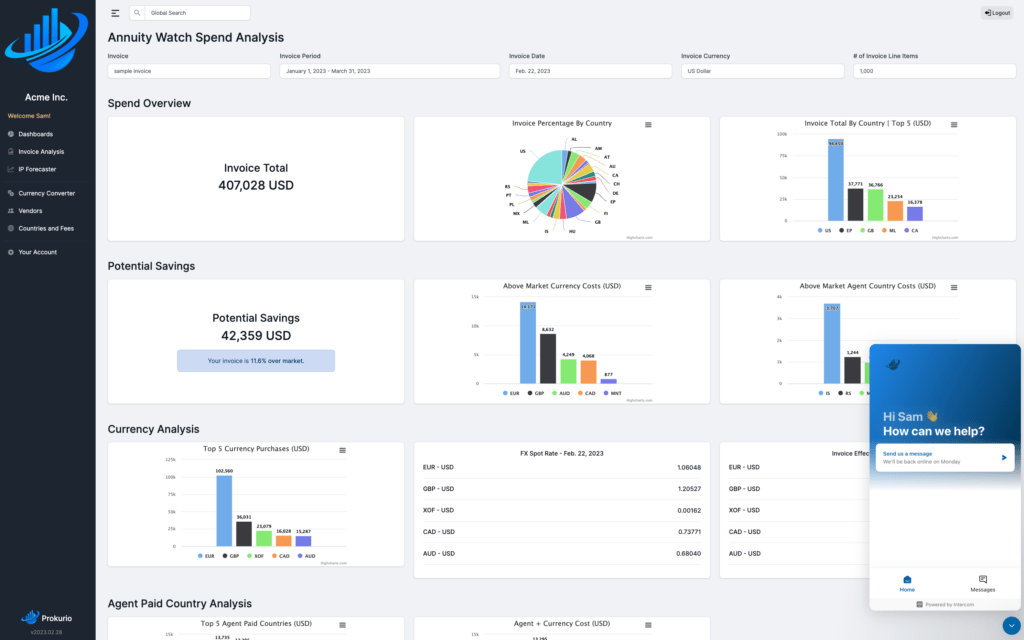Click the 11.6% over market banner
Image resolution: width=1024 pixels, height=640 pixels.
tap(256, 360)
